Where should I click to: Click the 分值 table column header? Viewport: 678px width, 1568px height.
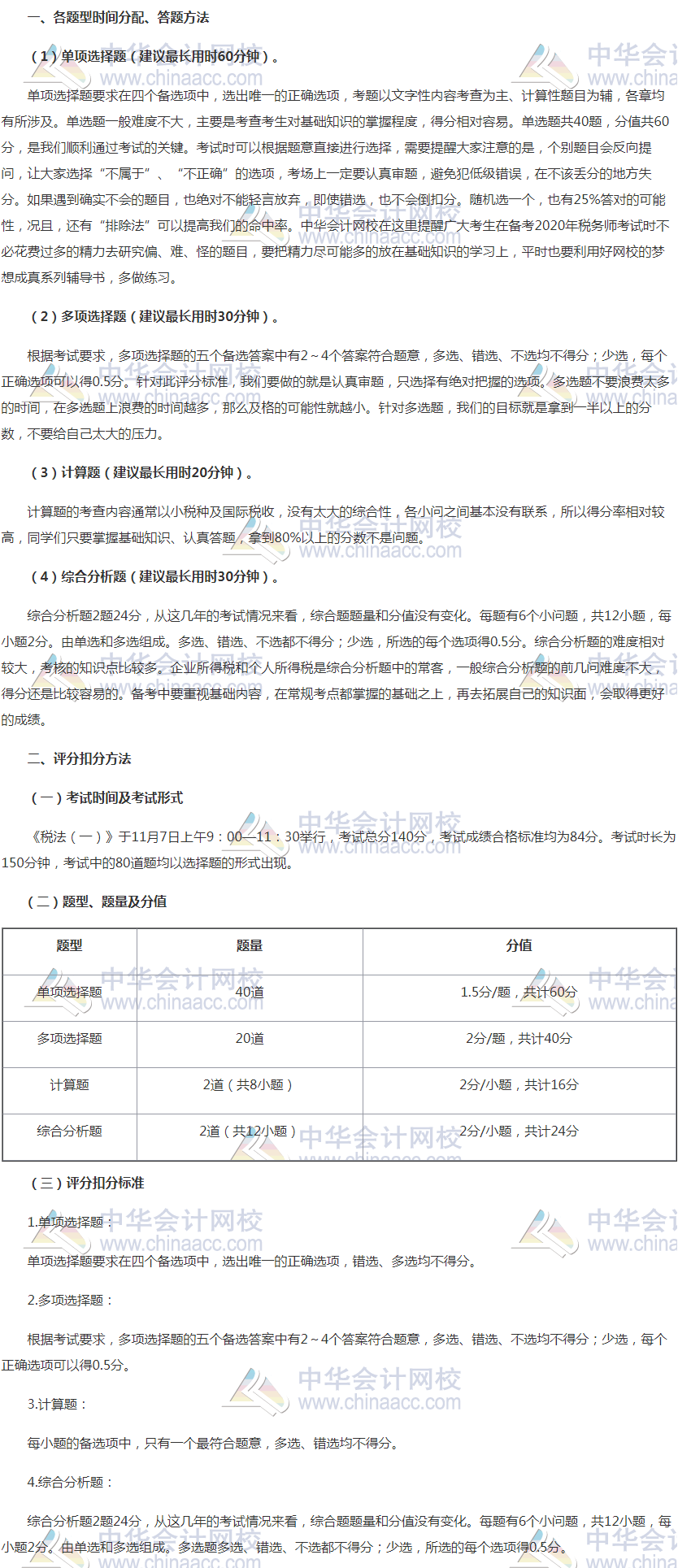pos(519,945)
